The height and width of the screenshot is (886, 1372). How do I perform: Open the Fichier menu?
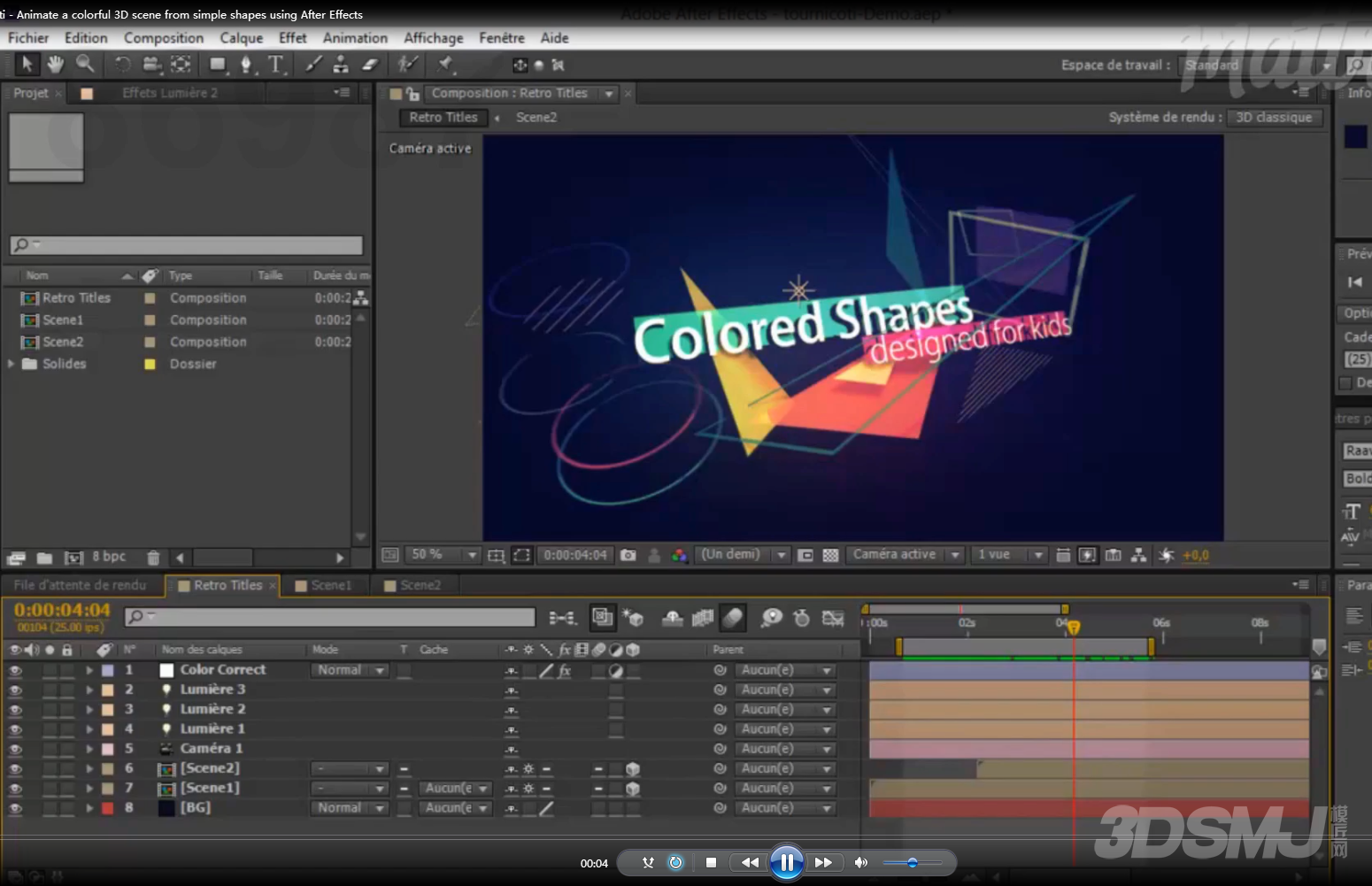click(x=28, y=38)
